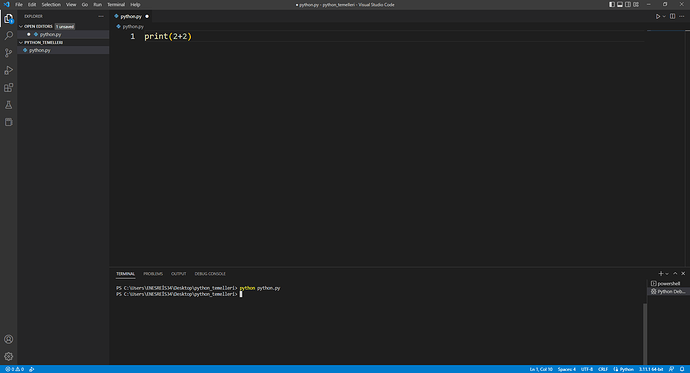Open the new terminal launch profile dropdown
Viewport: 690px width, 373px height.
tap(667, 274)
